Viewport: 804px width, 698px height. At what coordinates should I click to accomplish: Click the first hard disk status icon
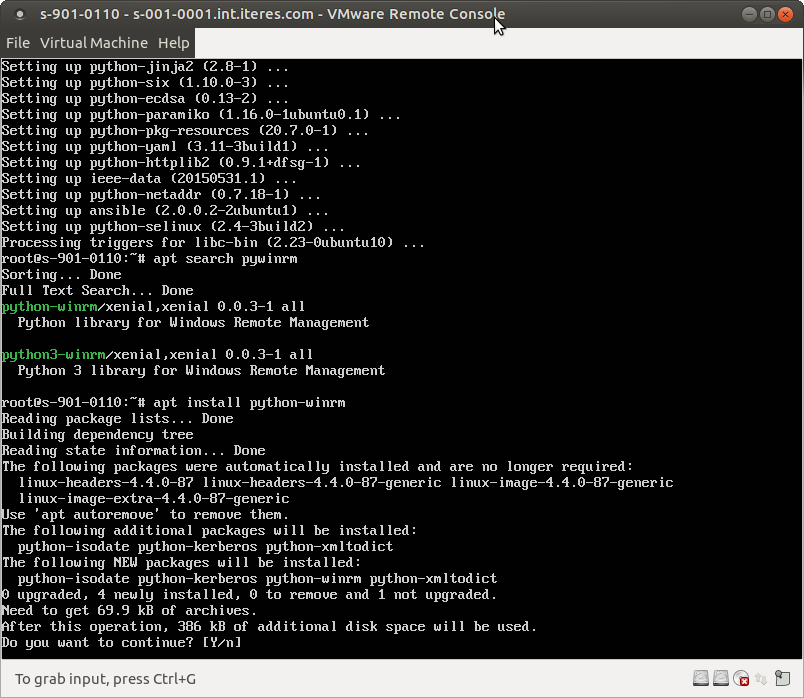coord(701,678)
